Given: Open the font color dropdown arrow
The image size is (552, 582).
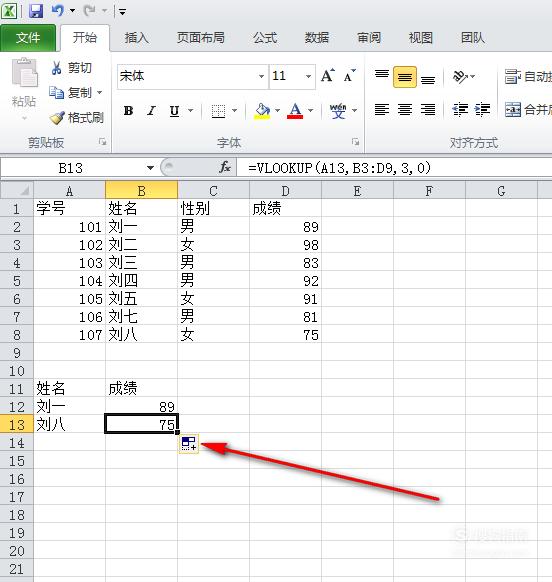Looking at the screenshot, I should [310, 110].
